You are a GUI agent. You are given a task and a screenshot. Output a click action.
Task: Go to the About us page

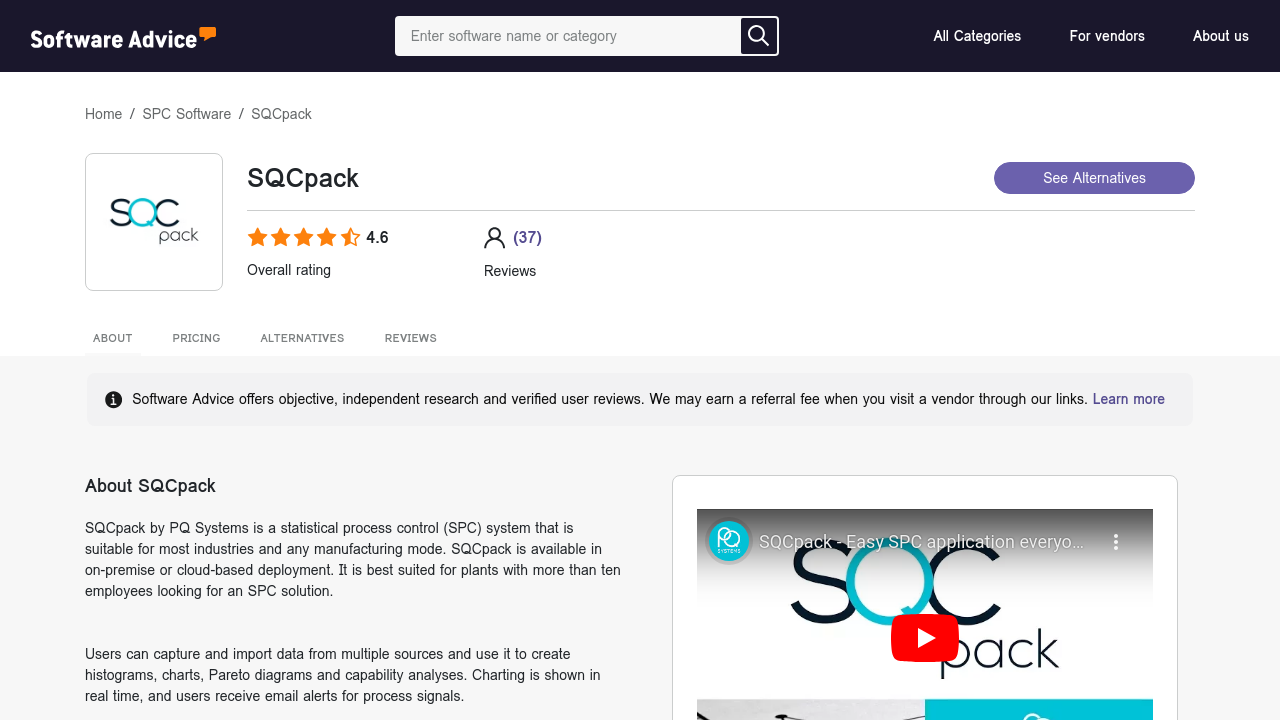(x=1220, y=36)
